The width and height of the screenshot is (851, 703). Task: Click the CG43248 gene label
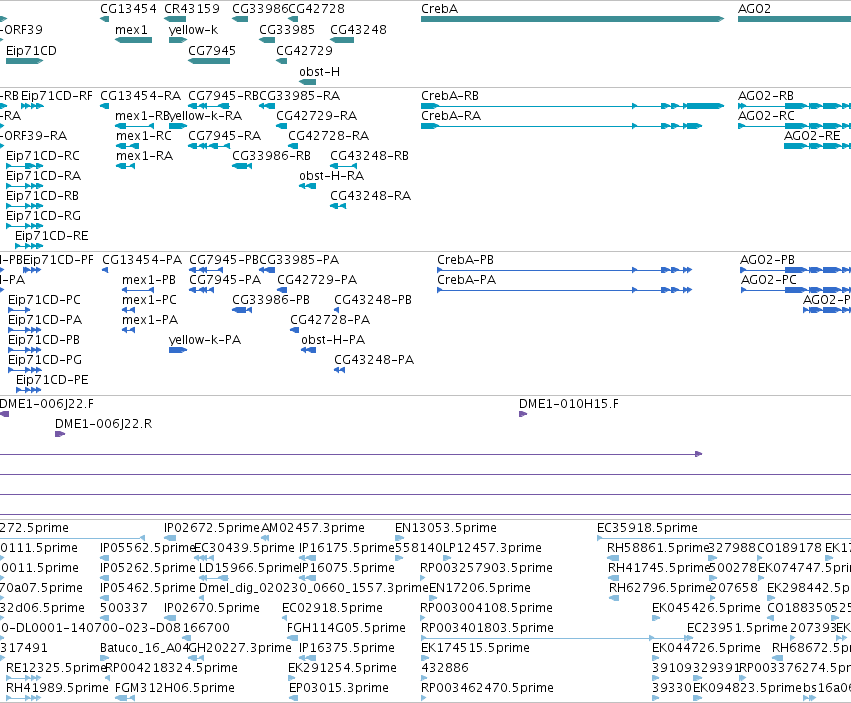[358, 30]
